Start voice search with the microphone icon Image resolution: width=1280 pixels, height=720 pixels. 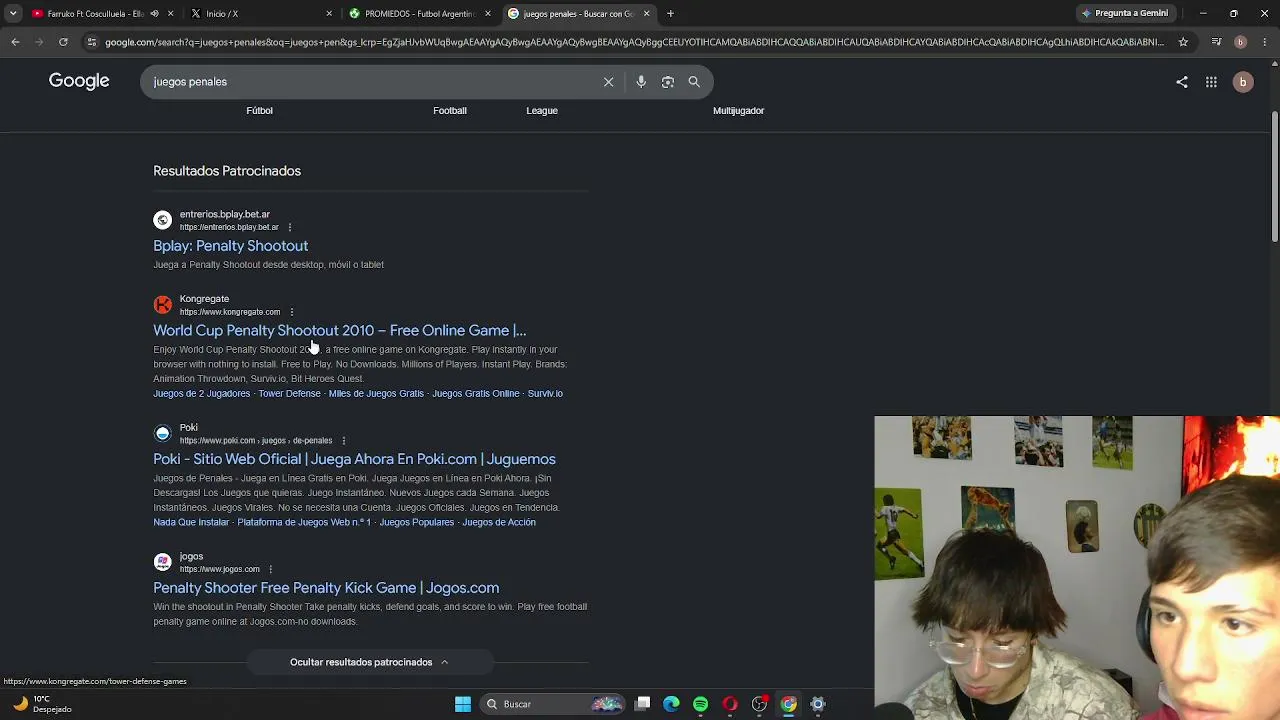[641, 82]
